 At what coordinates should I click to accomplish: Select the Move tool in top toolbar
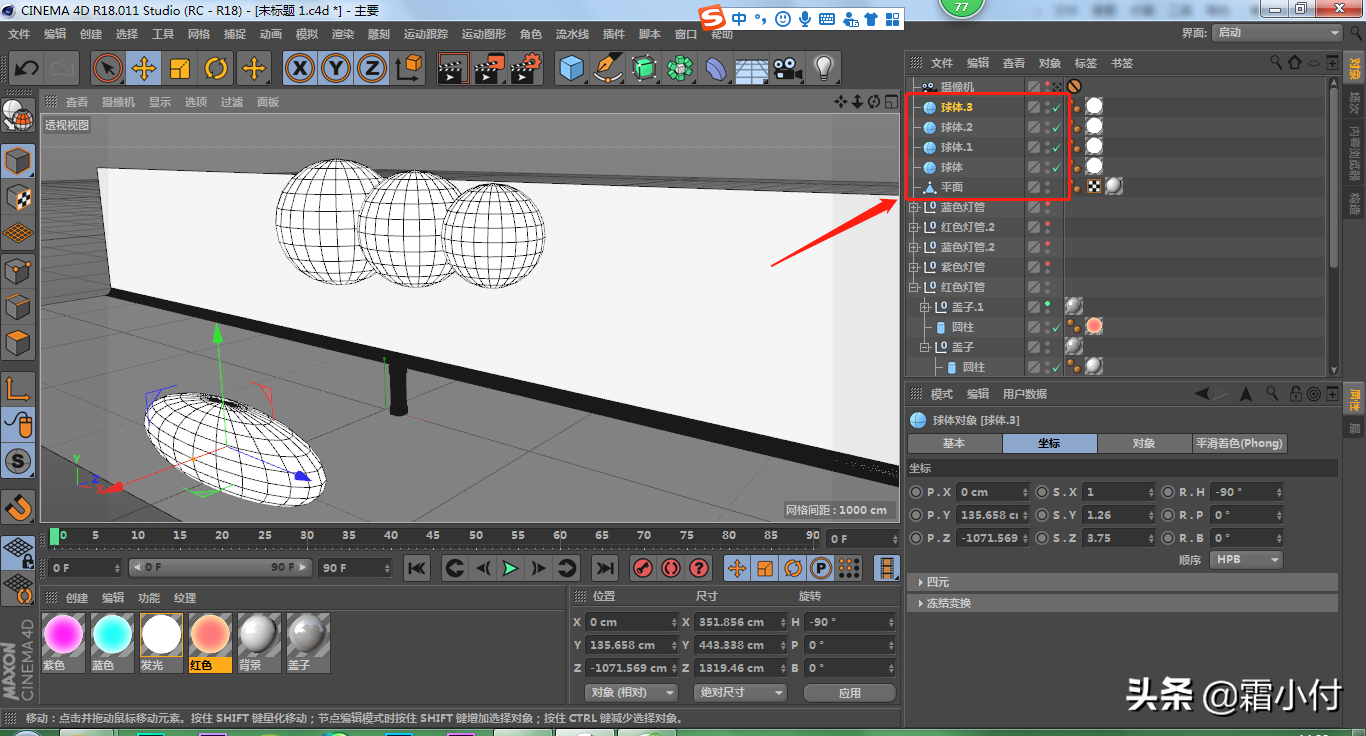click(144, 69)
